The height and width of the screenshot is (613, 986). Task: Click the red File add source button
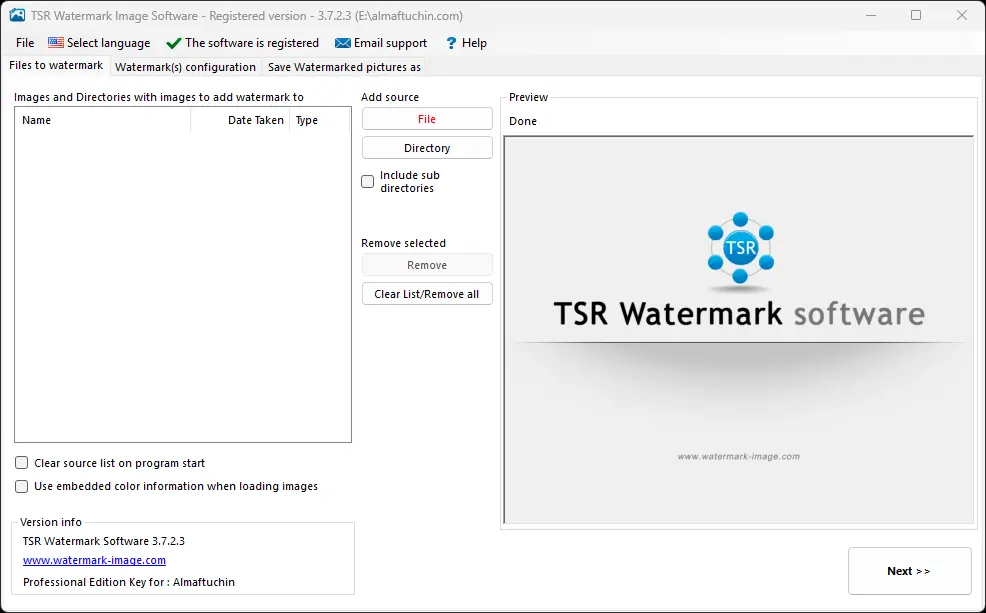(x=427, y=119)
